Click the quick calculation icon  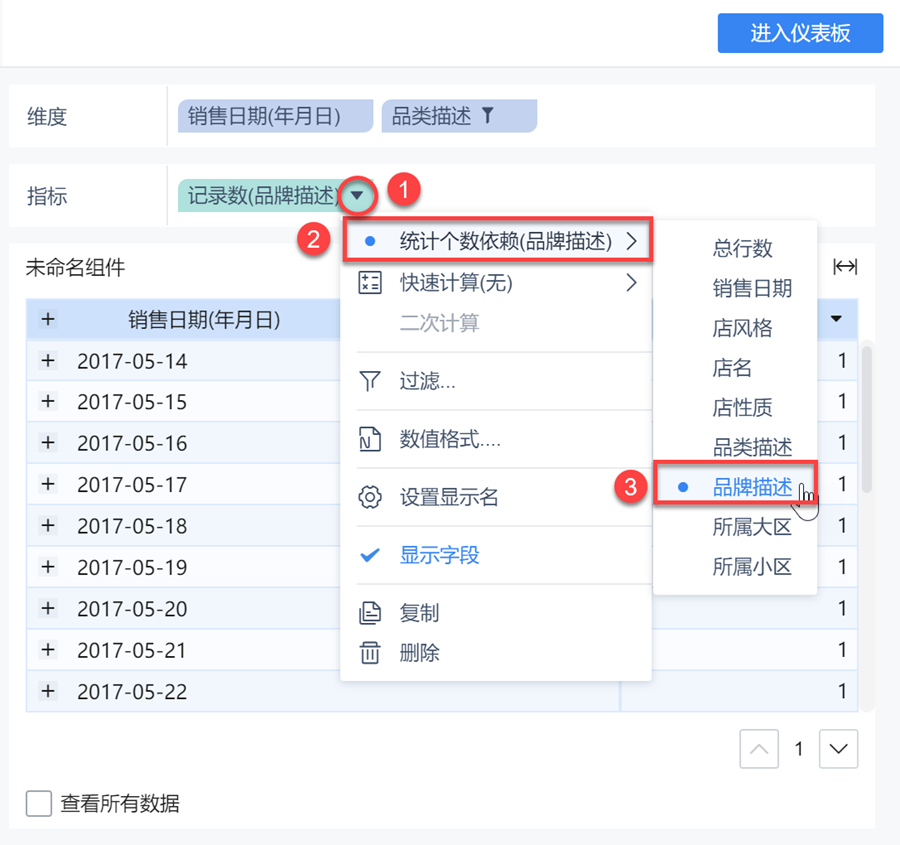[x=370, y=283]
